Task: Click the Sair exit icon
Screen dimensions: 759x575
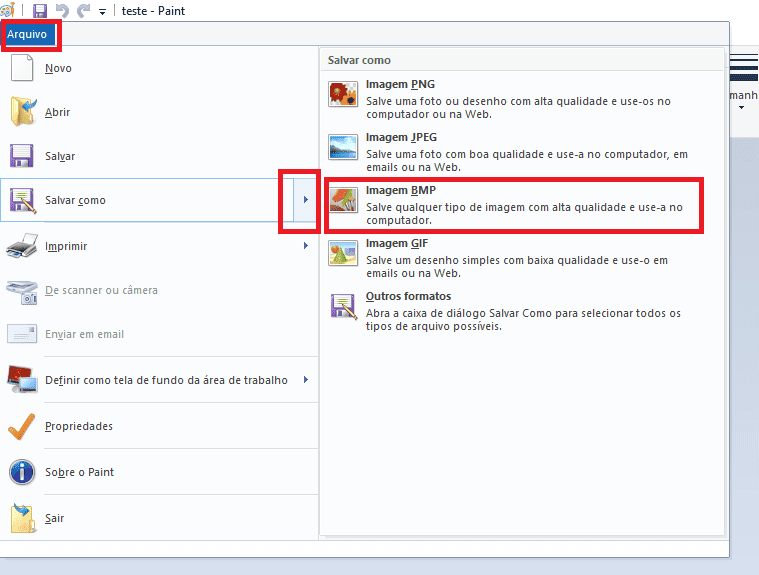Action: (x=23, y=517)
